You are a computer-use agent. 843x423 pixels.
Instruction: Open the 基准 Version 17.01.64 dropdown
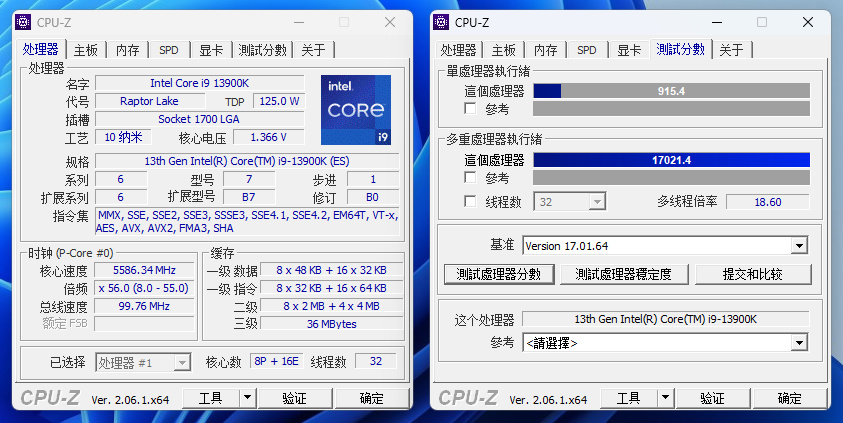[x=665, y=246]
